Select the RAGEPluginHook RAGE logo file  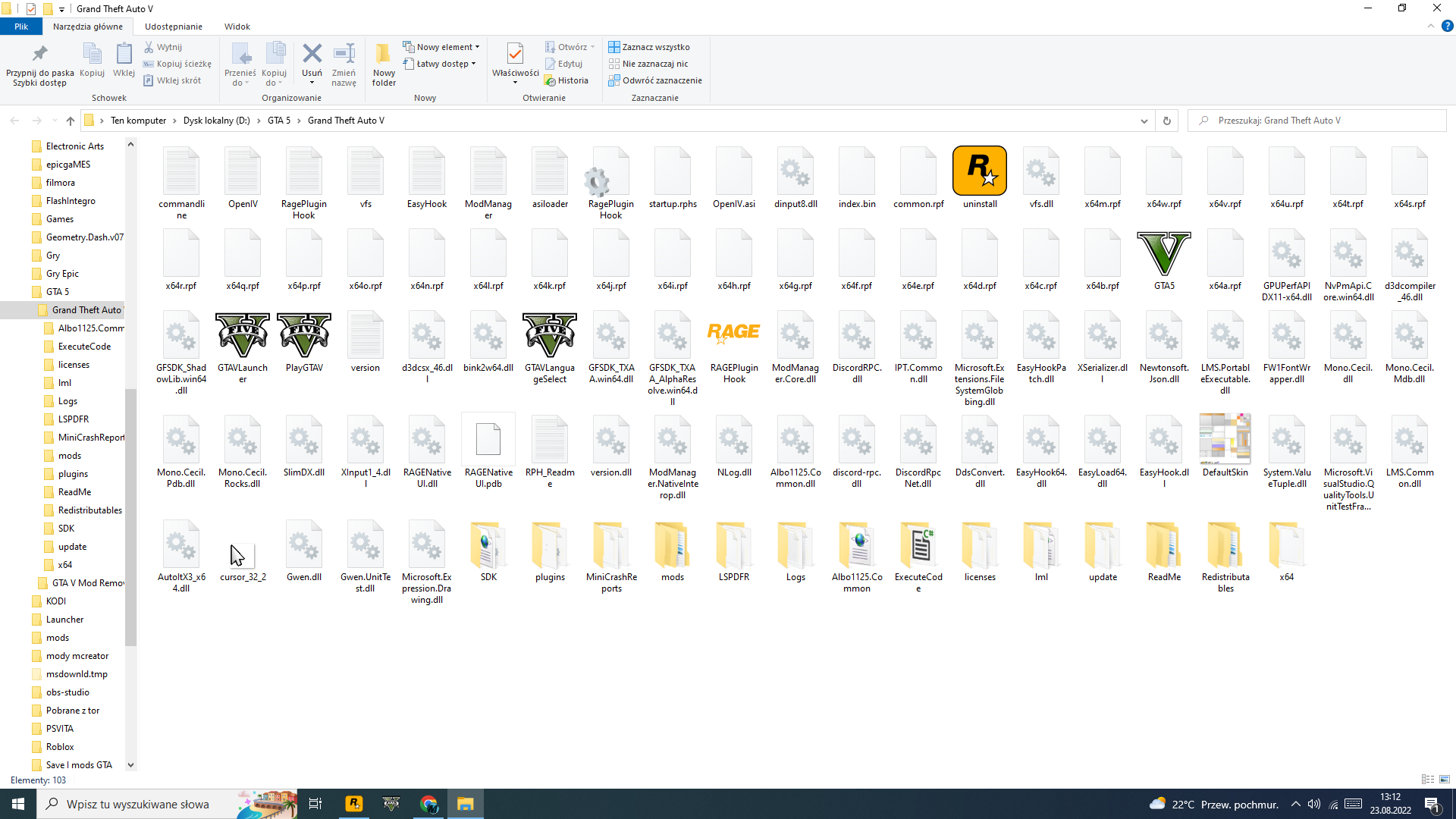coord(733,333)
